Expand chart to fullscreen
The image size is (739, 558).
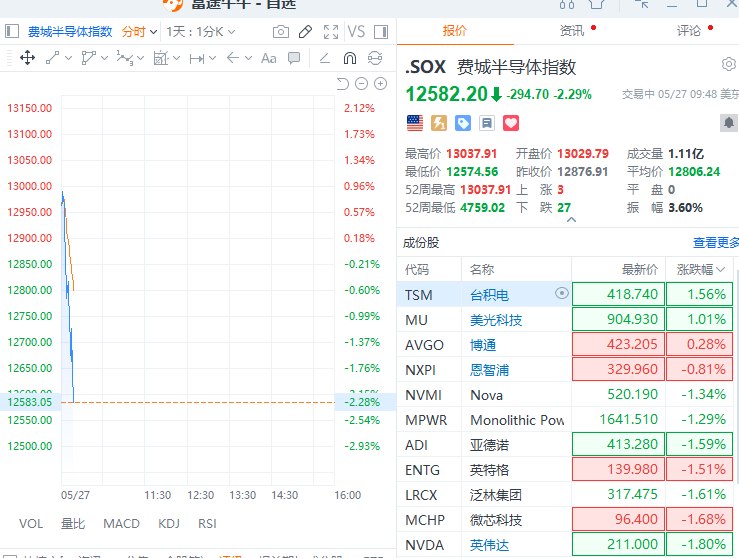[x=331, y=32]
